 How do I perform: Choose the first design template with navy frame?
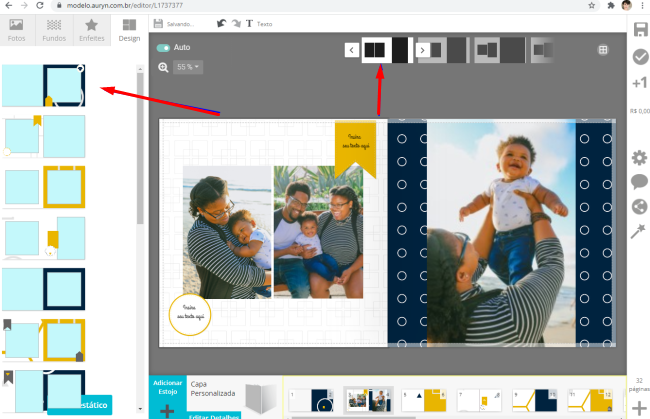(44, 85)
